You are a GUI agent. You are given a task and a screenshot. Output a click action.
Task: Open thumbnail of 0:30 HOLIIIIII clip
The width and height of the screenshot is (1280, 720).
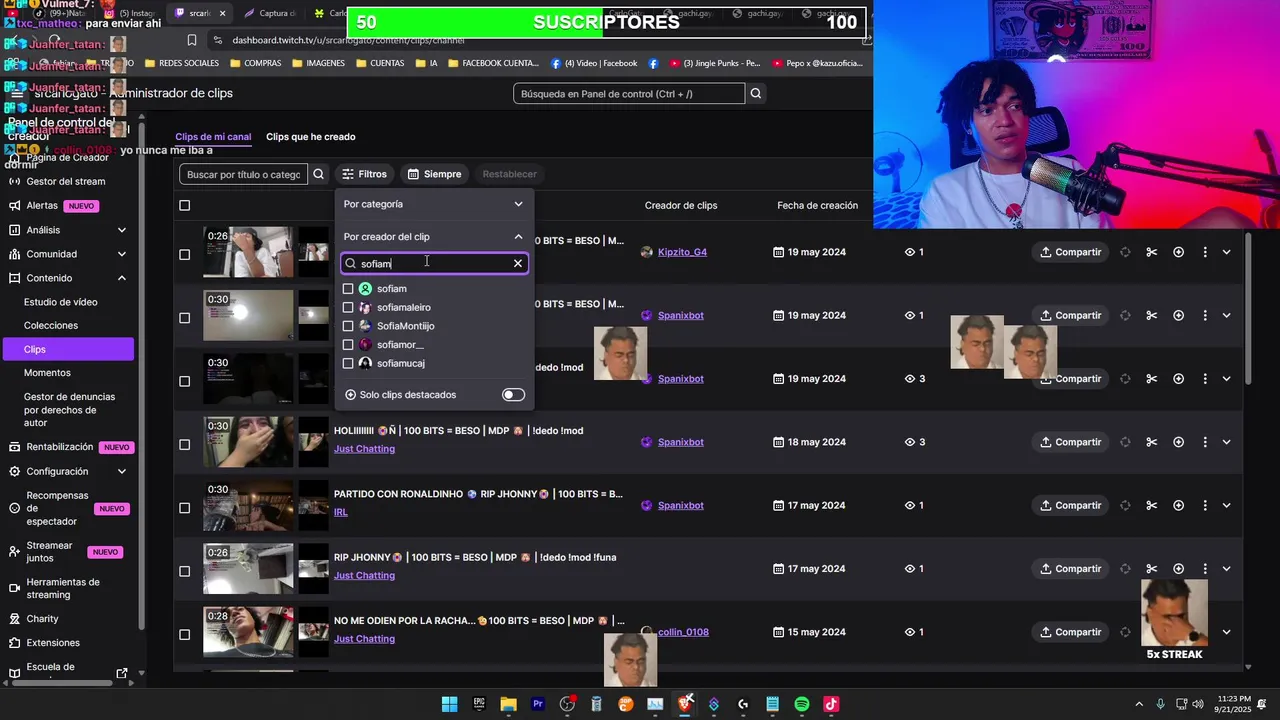[248, 442]
